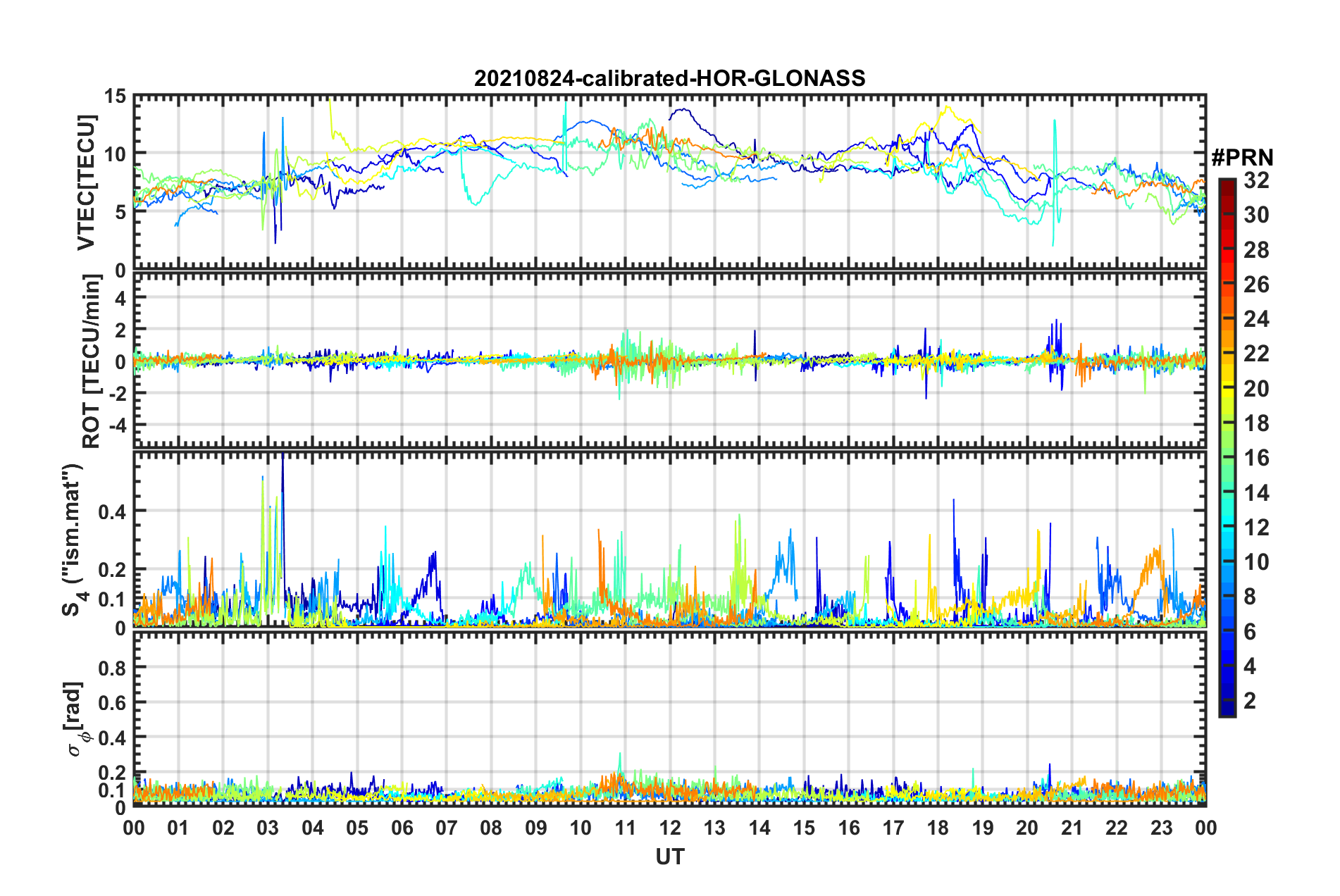This screenshot has height=896, width=1340.
Task: Select the sigma-phi axis tick label 0.6
Action: tap(112, 702)
